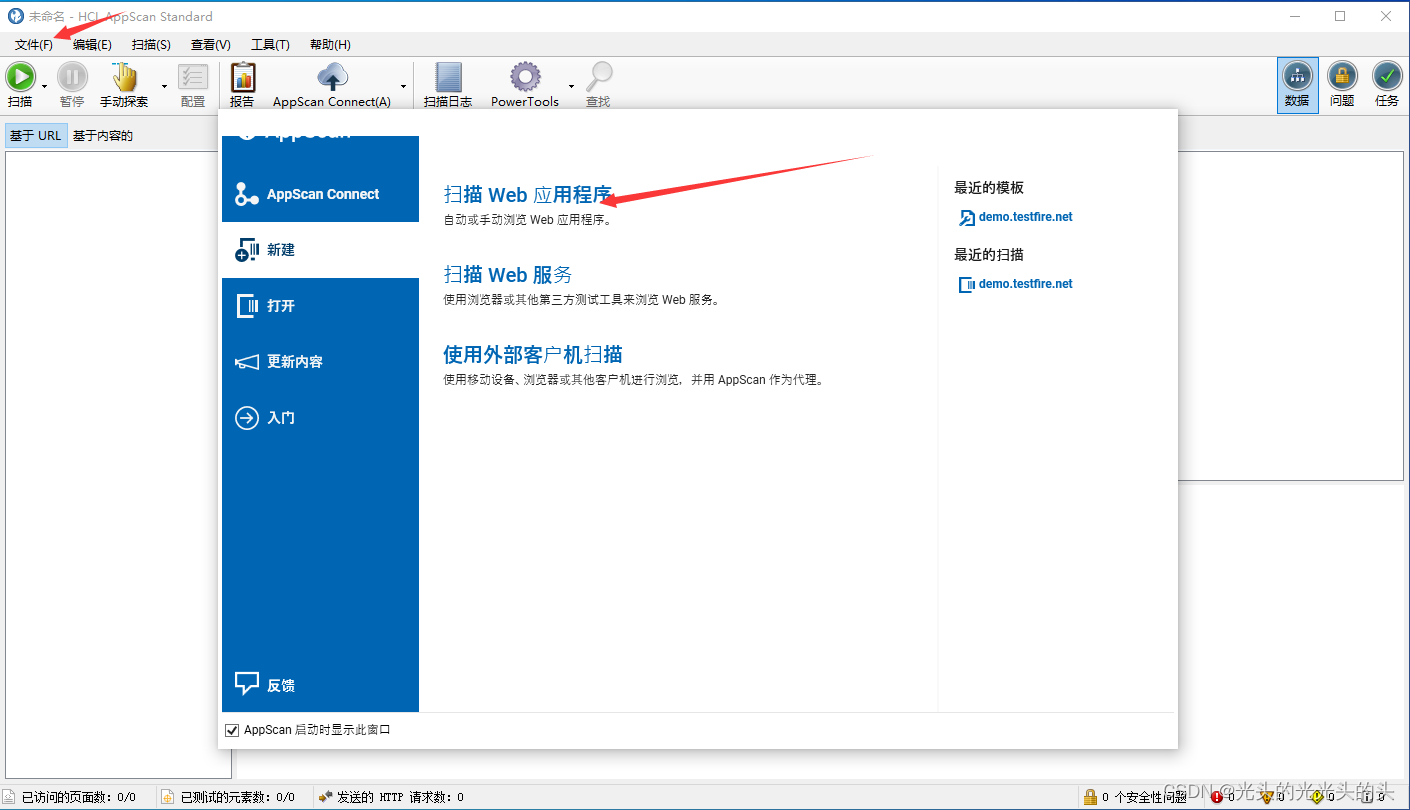Open the 编辑(E) menu
Viewport: 1410px width, 810px height.
pyautogui.click(x=92, y=45)
